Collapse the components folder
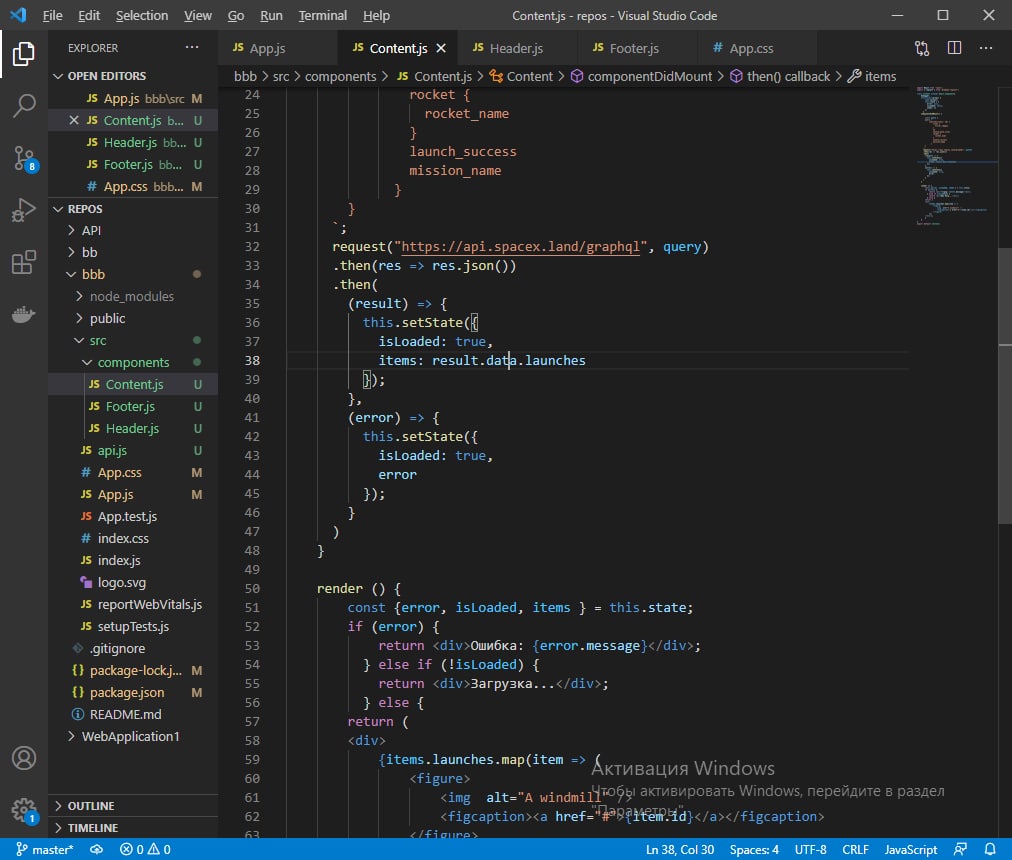The image size is (1012, 860). click(133, 362)
